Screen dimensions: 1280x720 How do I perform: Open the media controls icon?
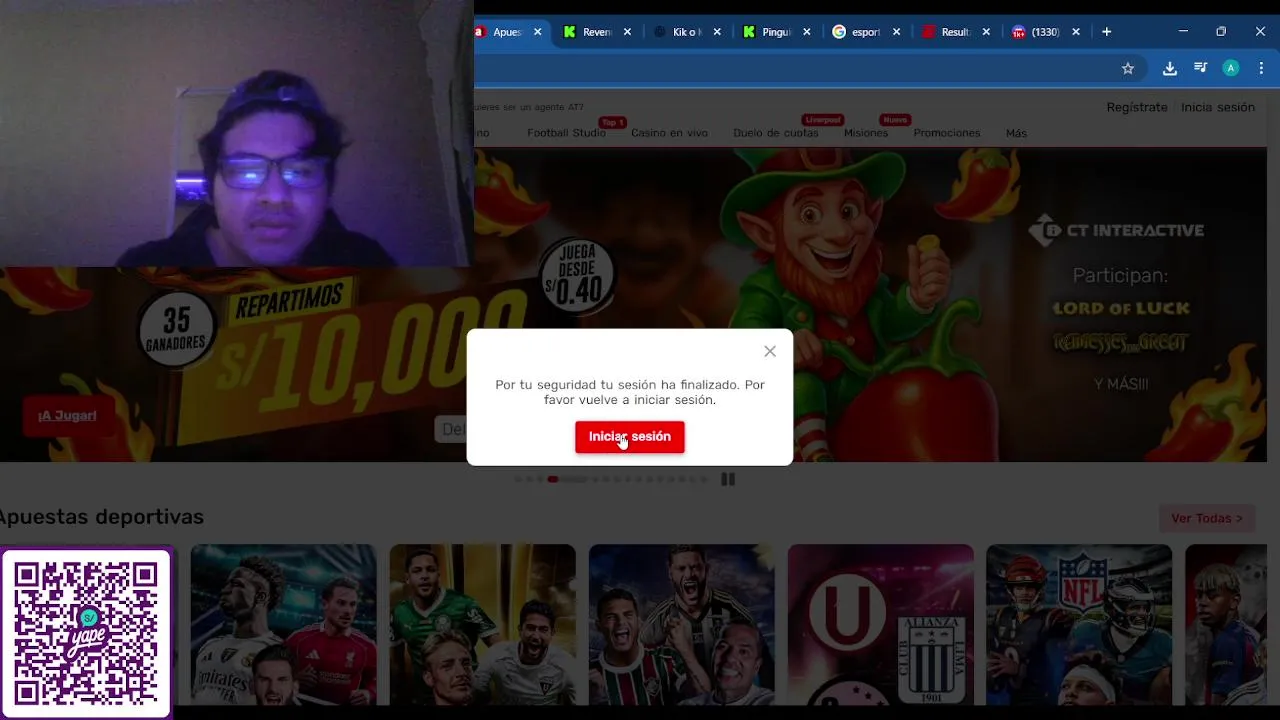(x=1200, y=68)
